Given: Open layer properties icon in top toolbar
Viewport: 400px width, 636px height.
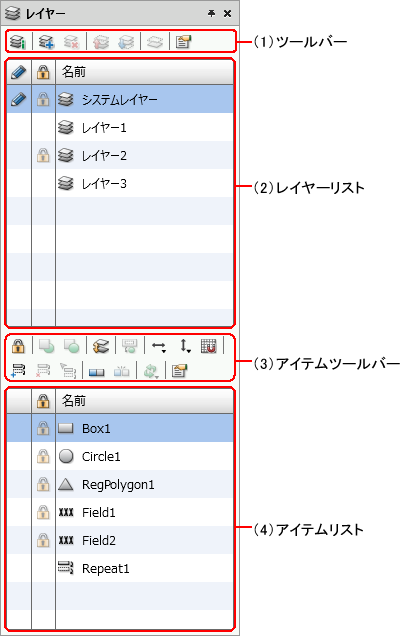Looking at the screenshot, I should [183, 42].
